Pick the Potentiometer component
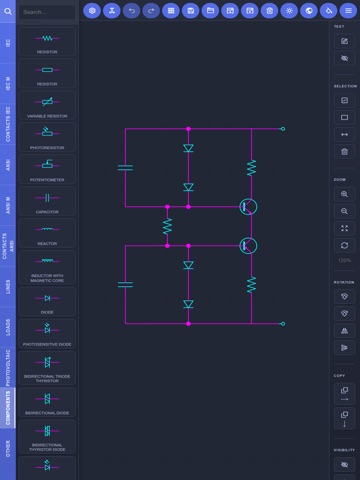Viewport: 360px width, 480px height. point(47,169)
